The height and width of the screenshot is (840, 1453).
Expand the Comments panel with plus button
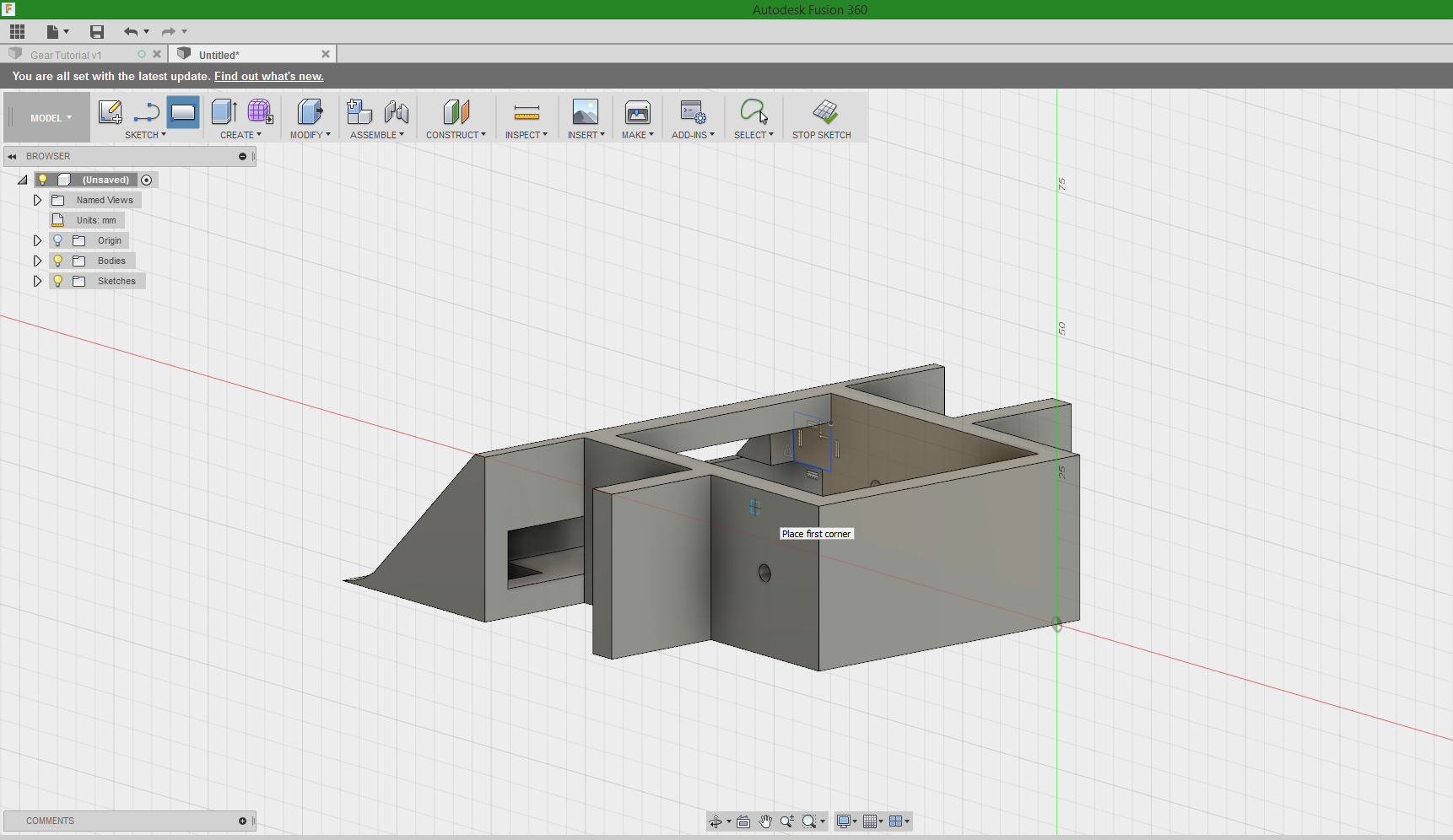[x=242, y=821]
